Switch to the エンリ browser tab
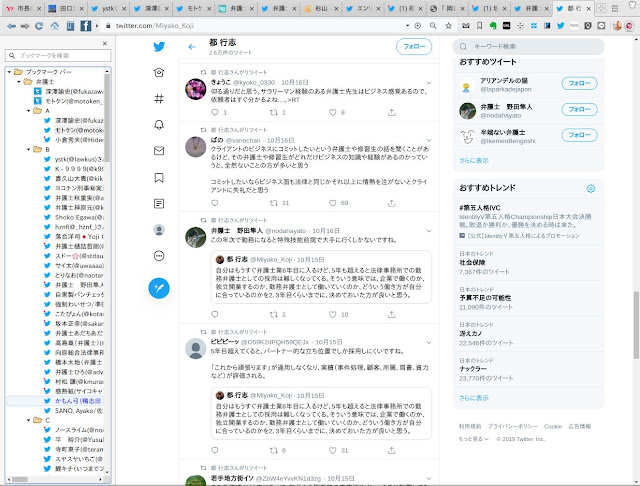This screenshot has width=640, height=486. [365, 8]
